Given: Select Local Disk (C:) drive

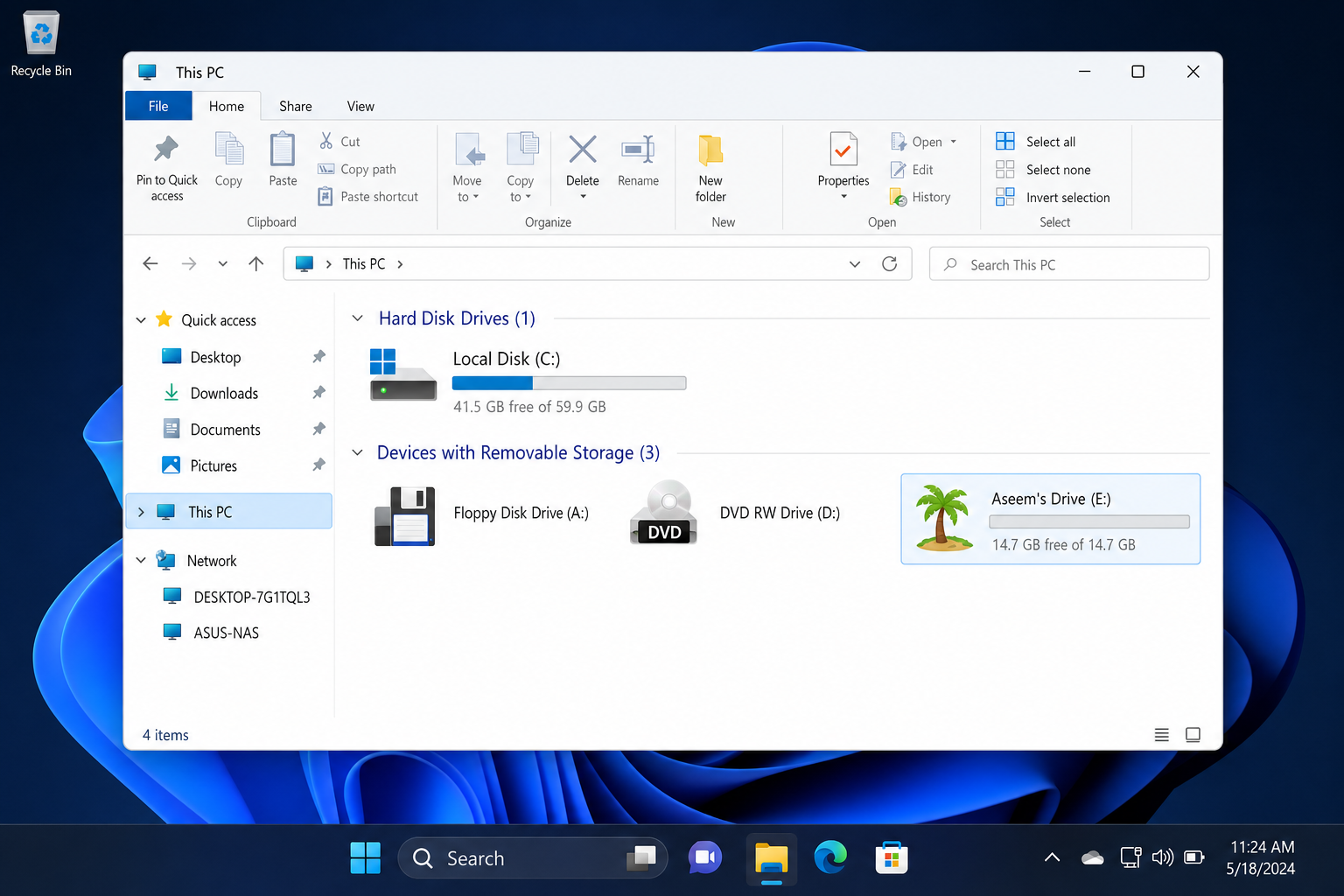Looking at the screenshot, I should [x=529, y=381].
